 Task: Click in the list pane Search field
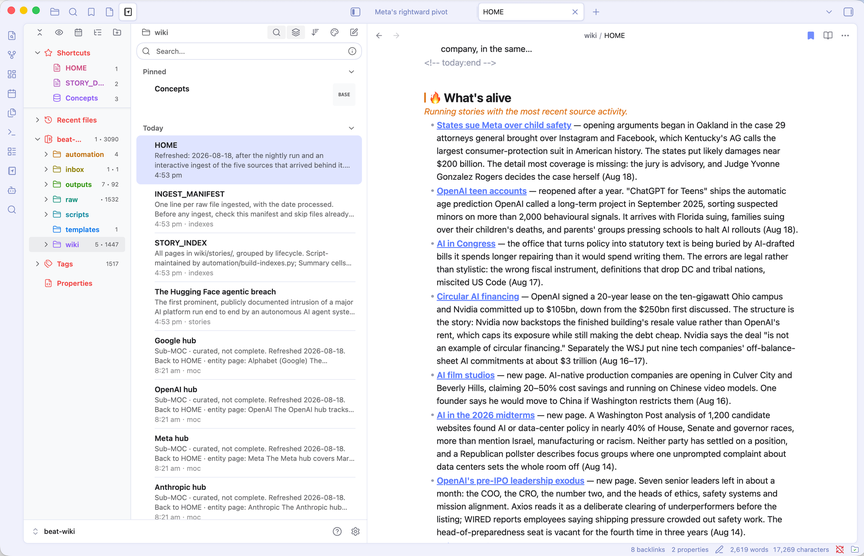click(249, 51)
